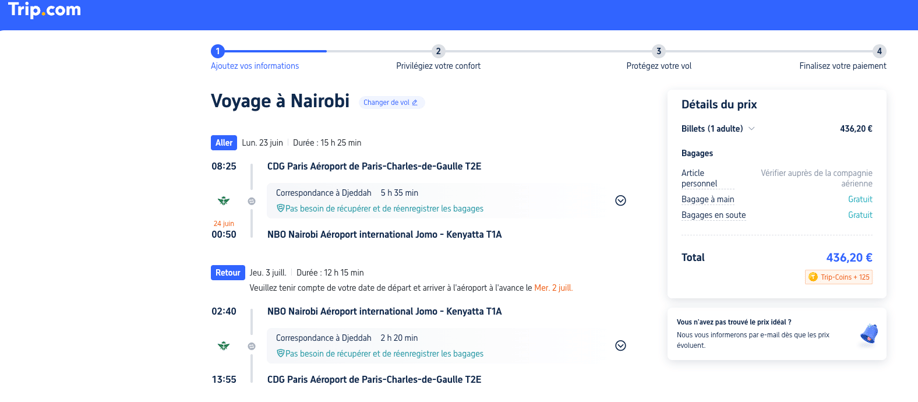Click Voyage à Nairobi heading
Viewport: 918px width, 402px height.
click(280, 102)
